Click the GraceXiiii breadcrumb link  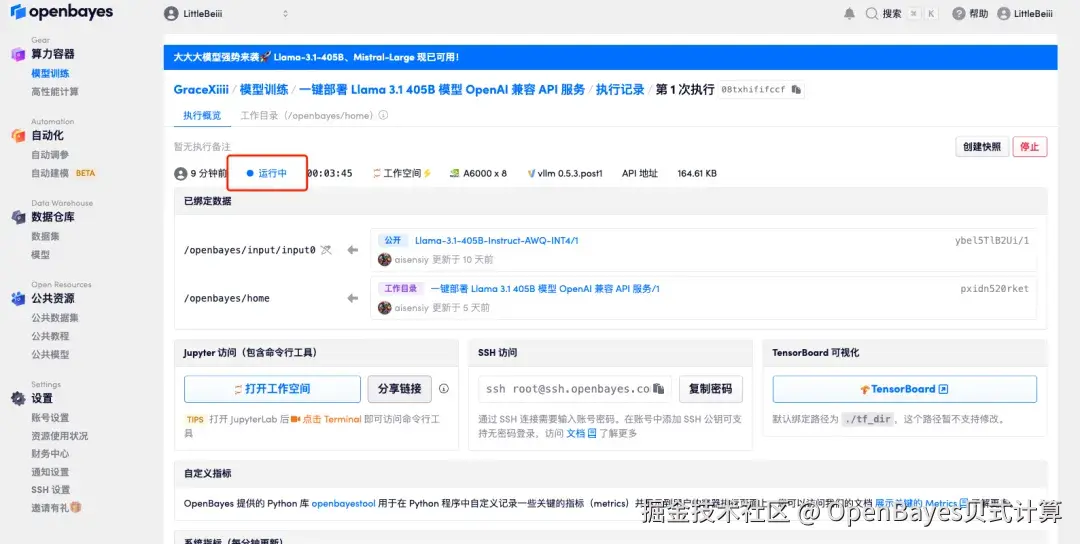[201, 90]
